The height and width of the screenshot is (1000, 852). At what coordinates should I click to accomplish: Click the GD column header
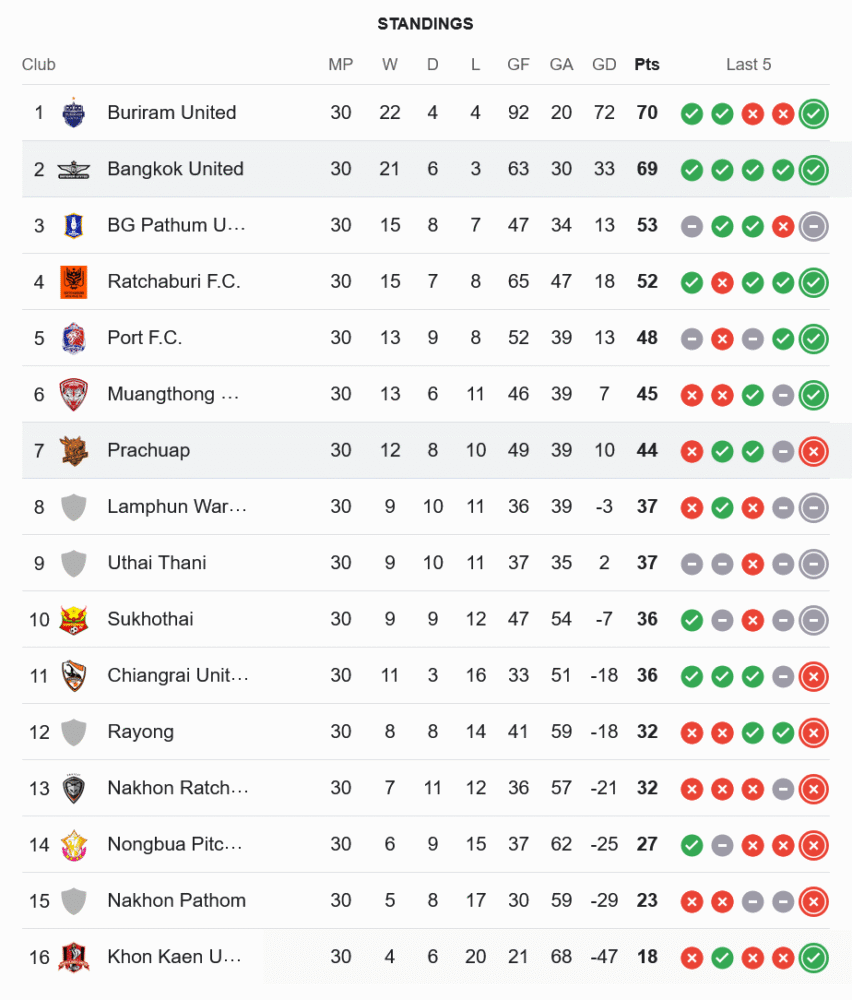[604, 65]
